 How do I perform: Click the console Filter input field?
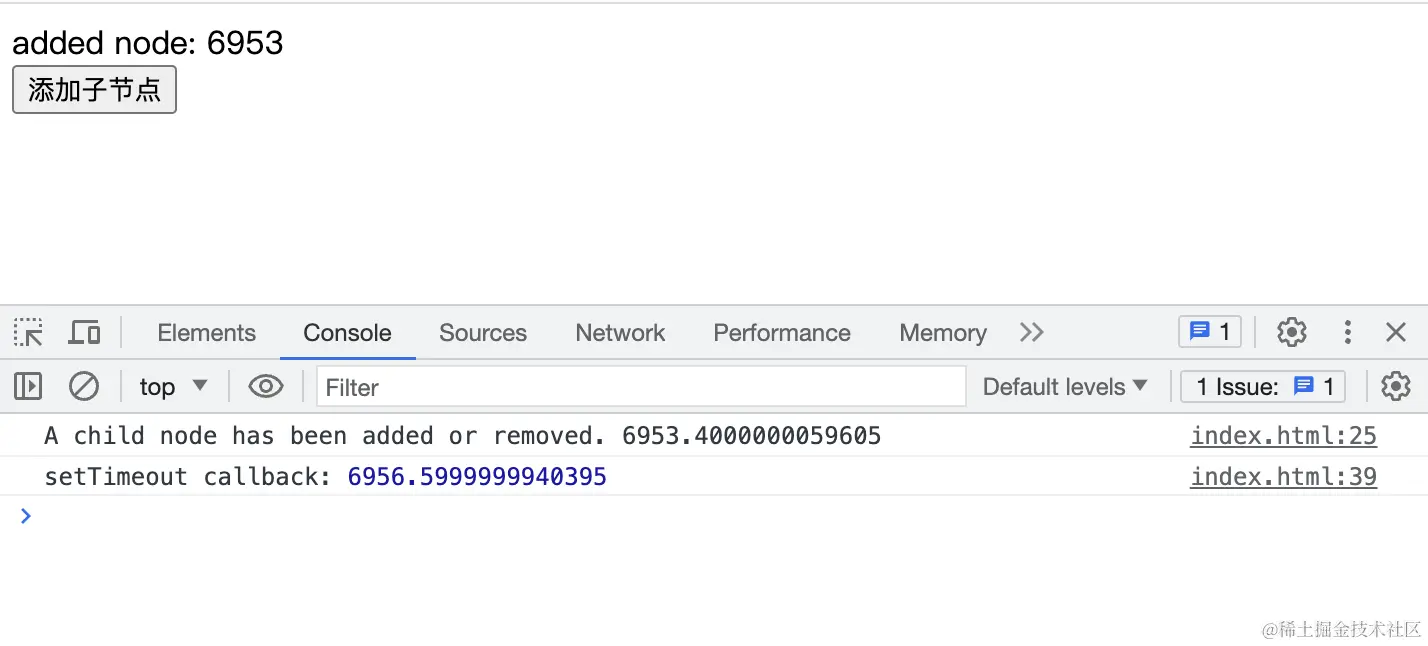click(640, 387)
